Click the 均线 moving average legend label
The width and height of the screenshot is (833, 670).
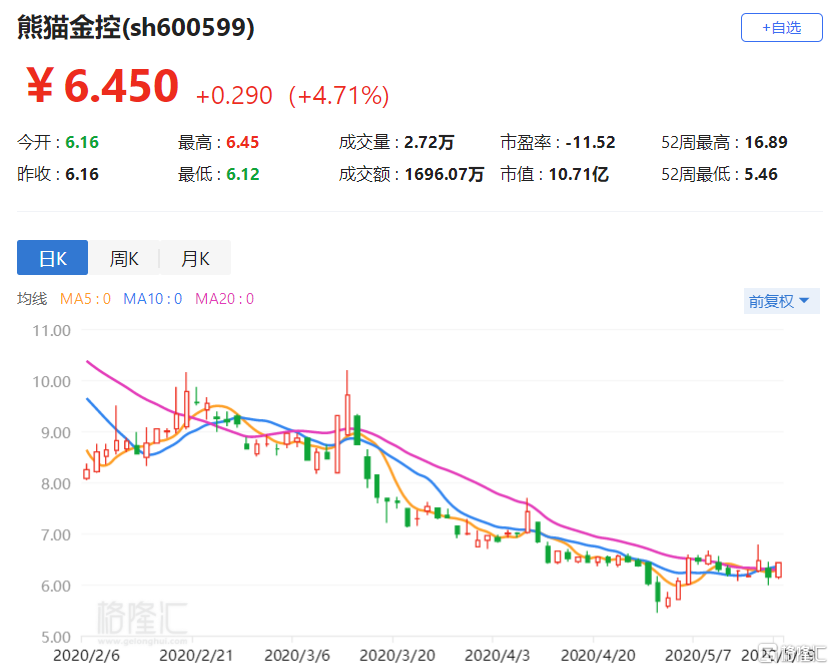tap(32, 299)
